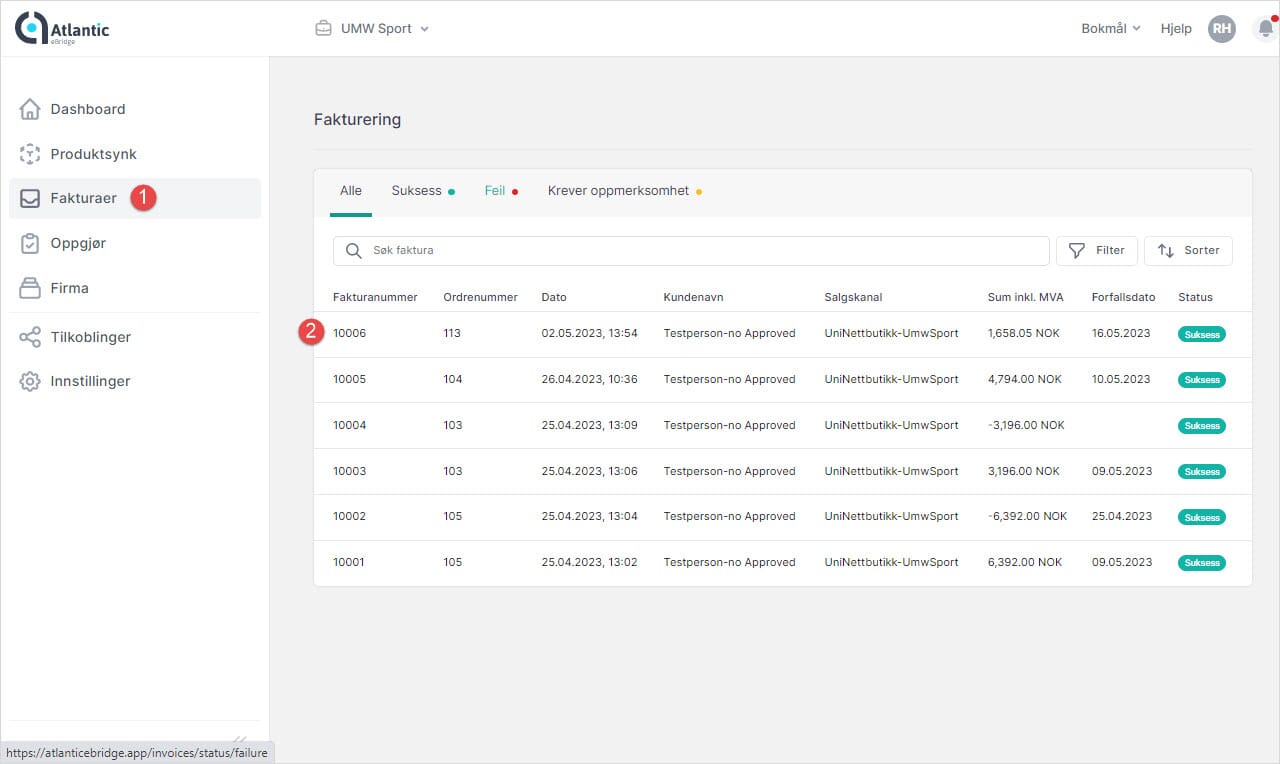Screen dimensions: 1280x764
Task: Click the Innstillinger gear icon
Action: point(30,381)
